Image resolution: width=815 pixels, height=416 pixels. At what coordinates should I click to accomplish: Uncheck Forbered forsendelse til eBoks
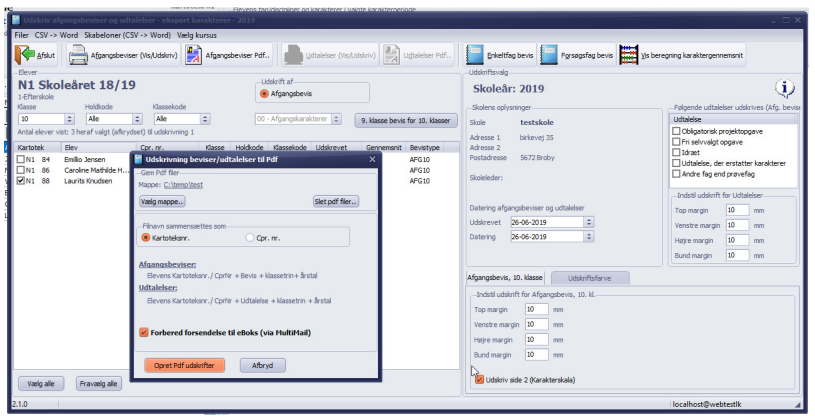144,332
